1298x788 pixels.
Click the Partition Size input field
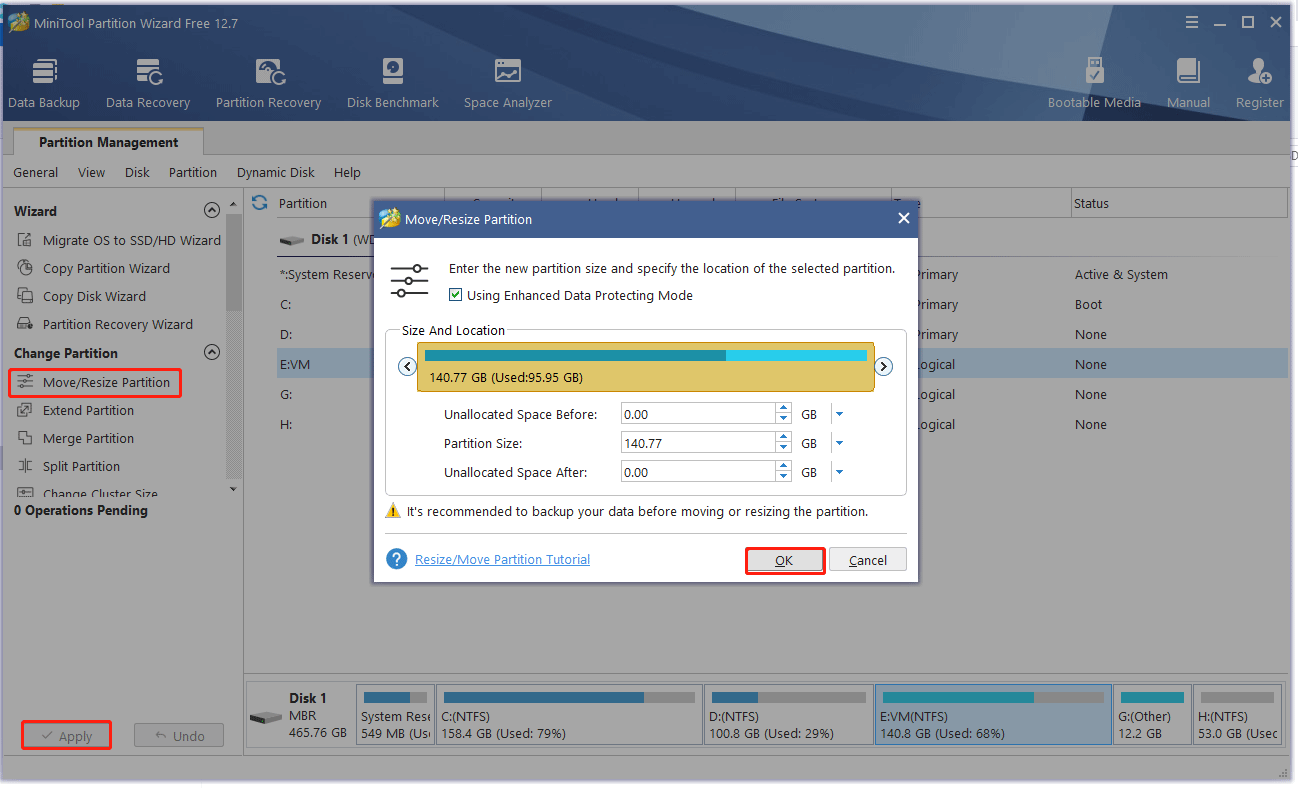coord(698,443)
